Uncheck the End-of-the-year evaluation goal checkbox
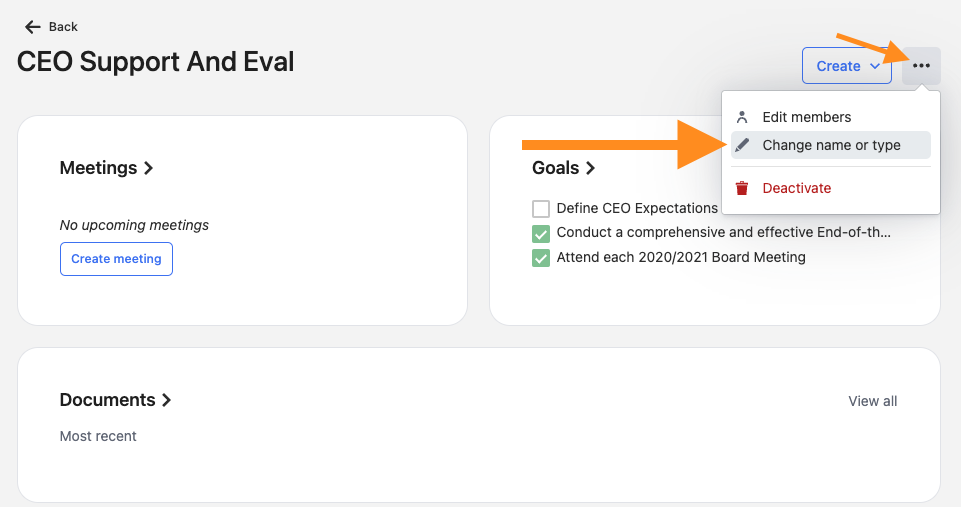The image size is (961, 507). 541,234
